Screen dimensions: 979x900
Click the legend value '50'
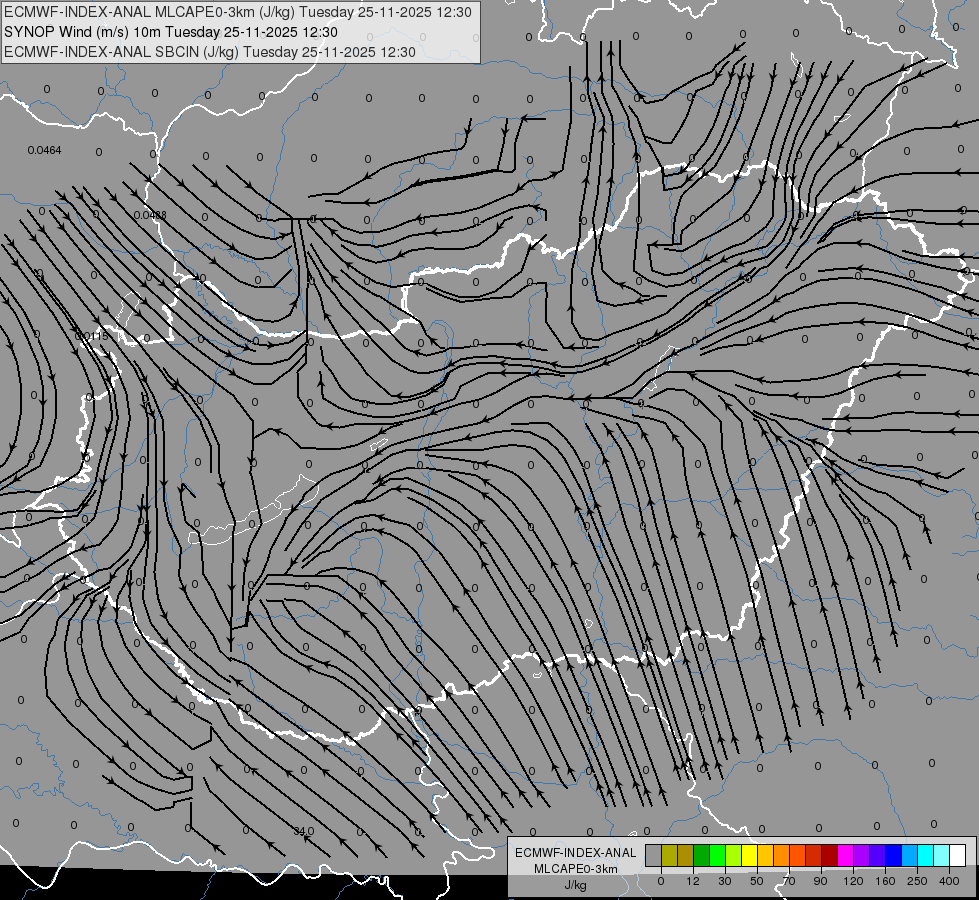[757, 881]
